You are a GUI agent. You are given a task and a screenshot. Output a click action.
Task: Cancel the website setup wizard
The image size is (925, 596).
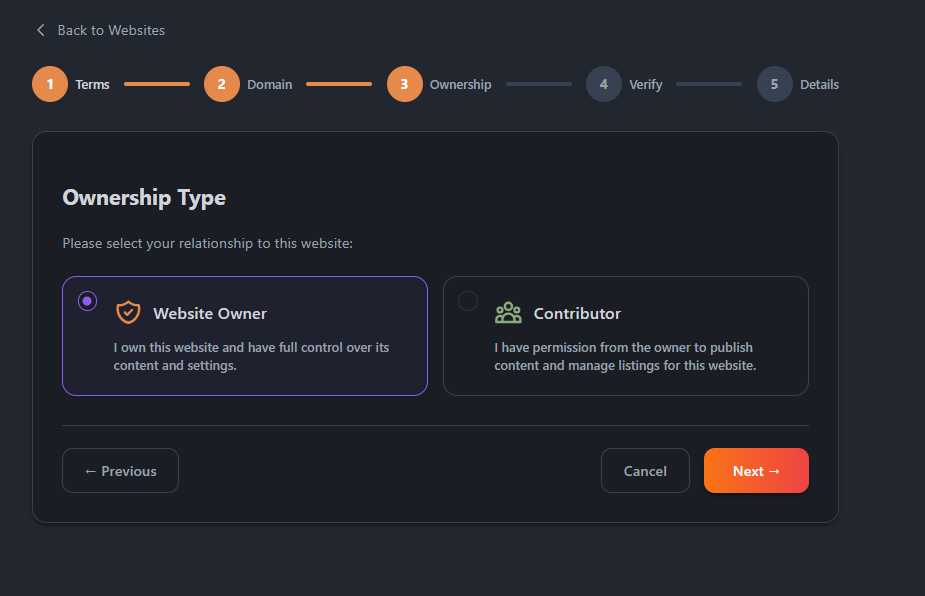645,470
